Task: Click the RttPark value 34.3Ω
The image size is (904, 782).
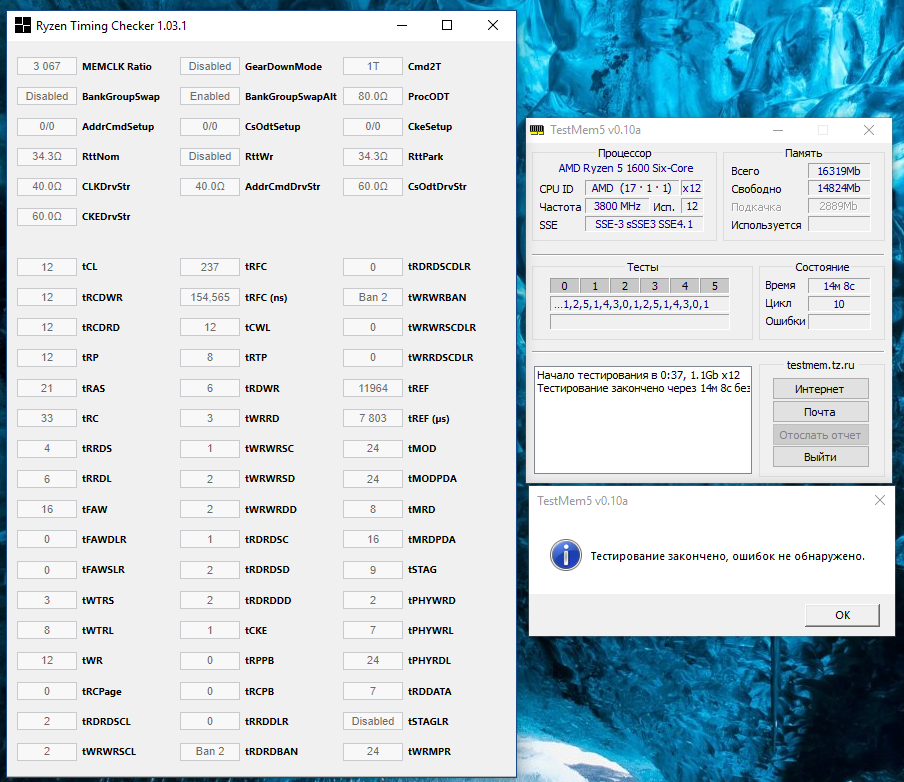Action: click(372, 156)
